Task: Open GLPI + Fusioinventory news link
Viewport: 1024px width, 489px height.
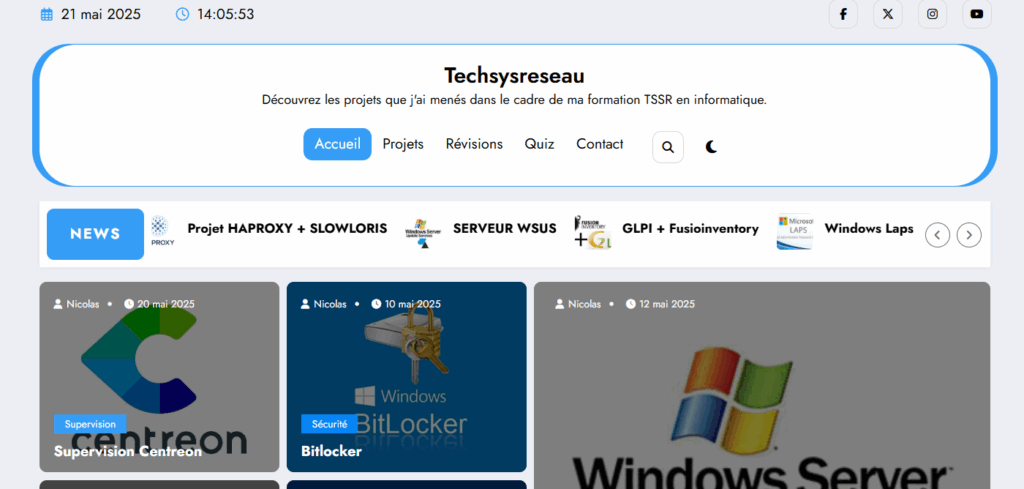Action: point(690,229)
